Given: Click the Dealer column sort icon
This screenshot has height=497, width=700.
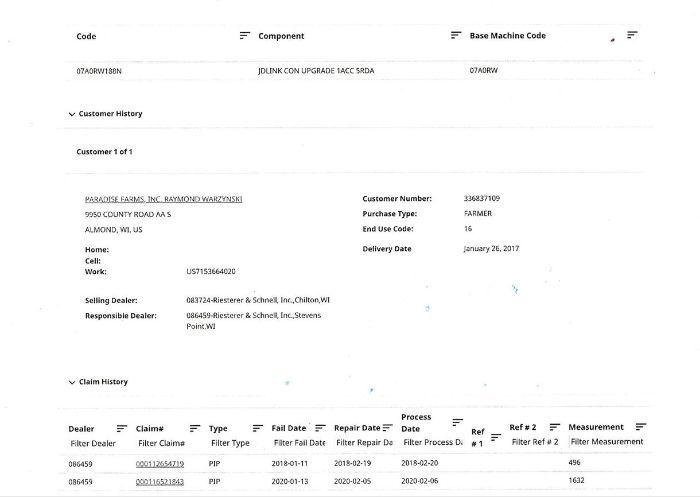Looking at the screenshot, I should click(122, 428).
